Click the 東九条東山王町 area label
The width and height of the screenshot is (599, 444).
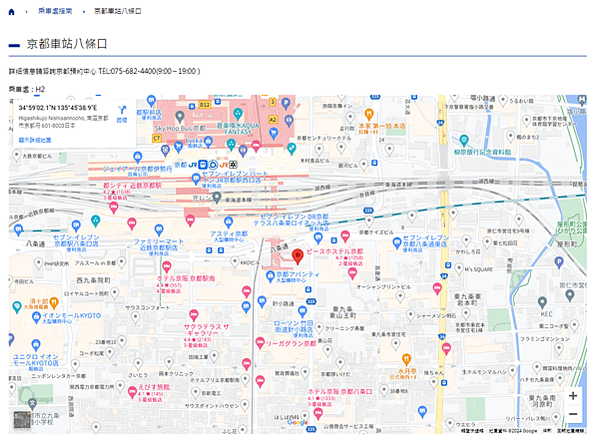click(x=343, y=312)
